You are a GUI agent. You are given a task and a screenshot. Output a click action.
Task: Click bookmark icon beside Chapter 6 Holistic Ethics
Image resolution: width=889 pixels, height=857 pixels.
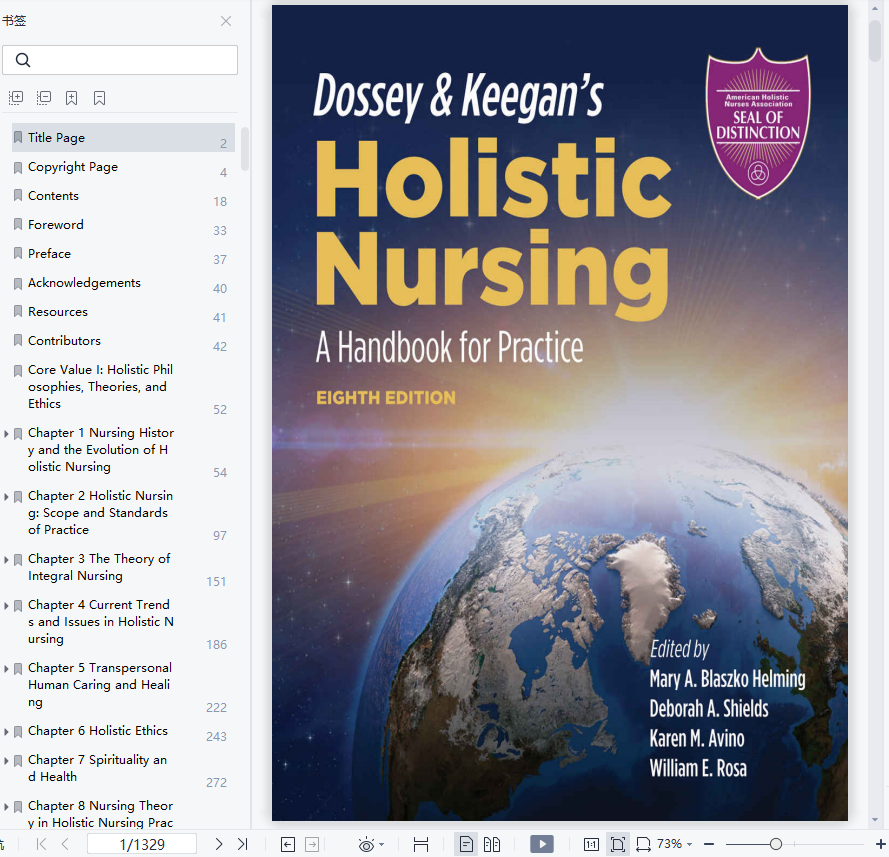(18, 731)
